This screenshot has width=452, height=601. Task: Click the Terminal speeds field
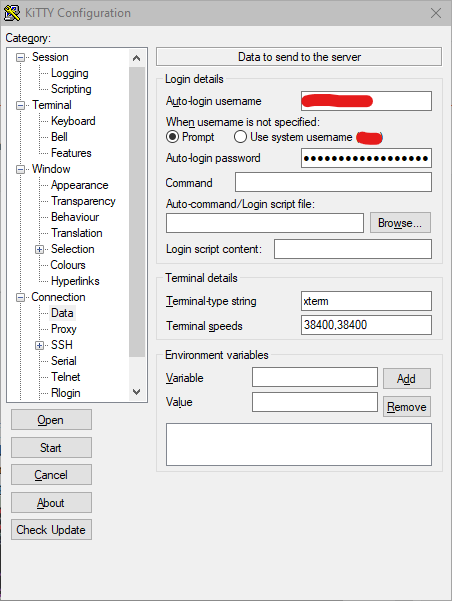click(366, 325)
